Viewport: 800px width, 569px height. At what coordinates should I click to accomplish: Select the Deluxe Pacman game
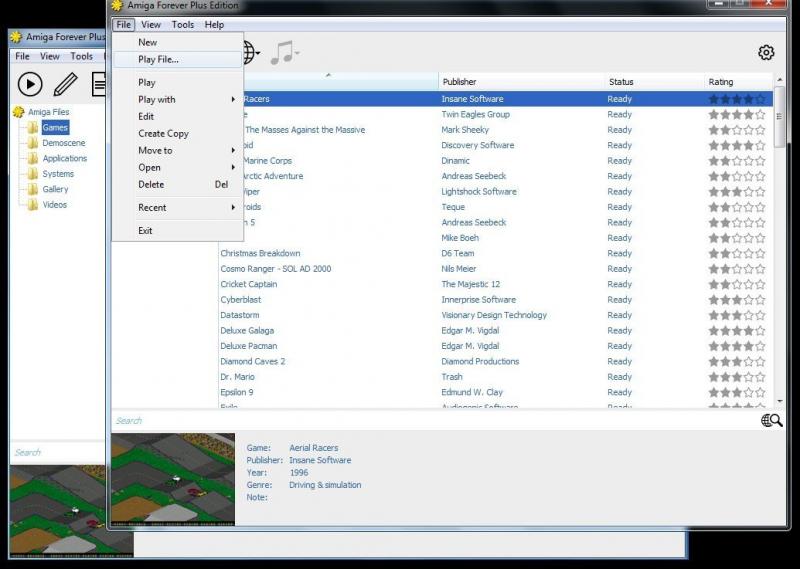click(x=495, y=346)
